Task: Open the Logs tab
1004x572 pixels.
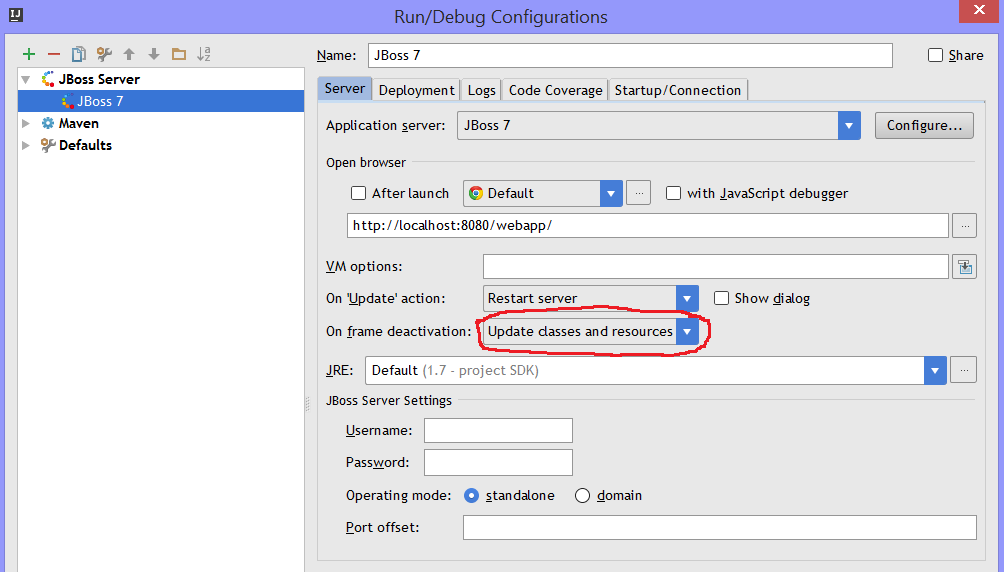Action: coord(482,90)
